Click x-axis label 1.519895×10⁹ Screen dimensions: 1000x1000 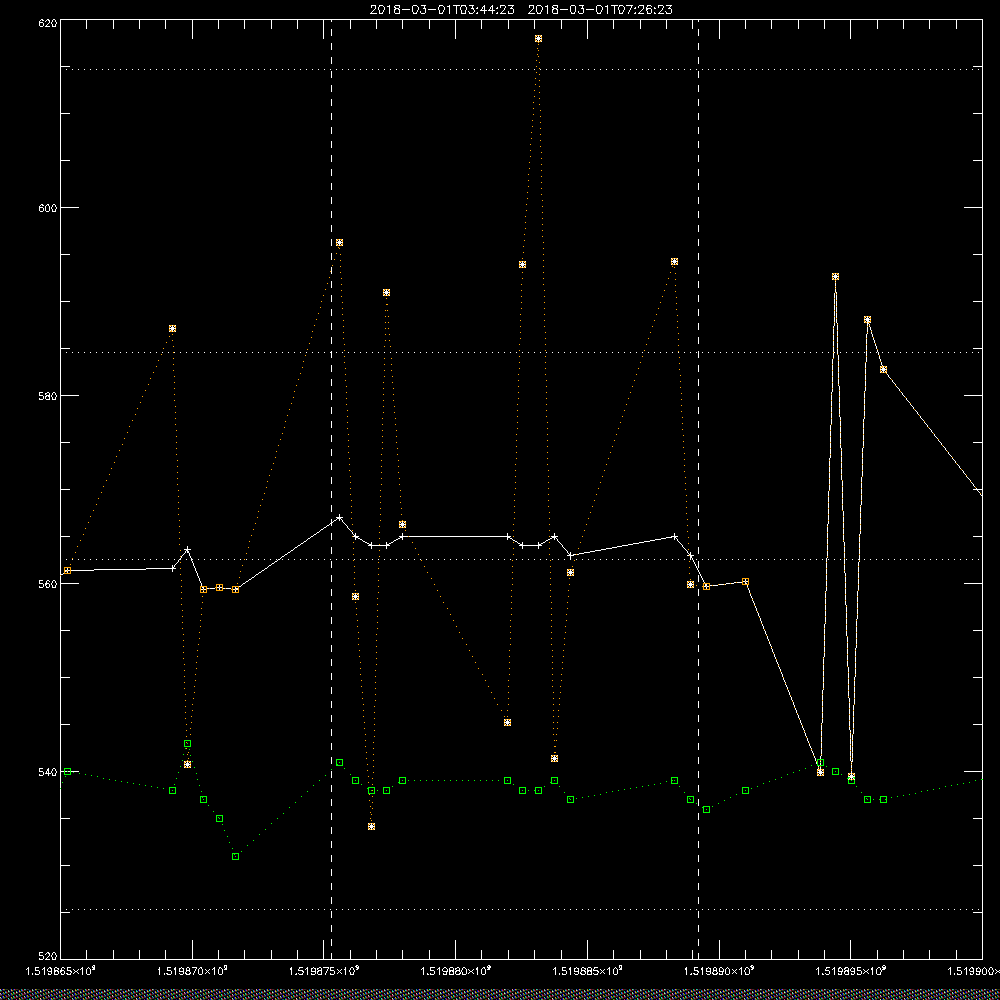[852, 971]
